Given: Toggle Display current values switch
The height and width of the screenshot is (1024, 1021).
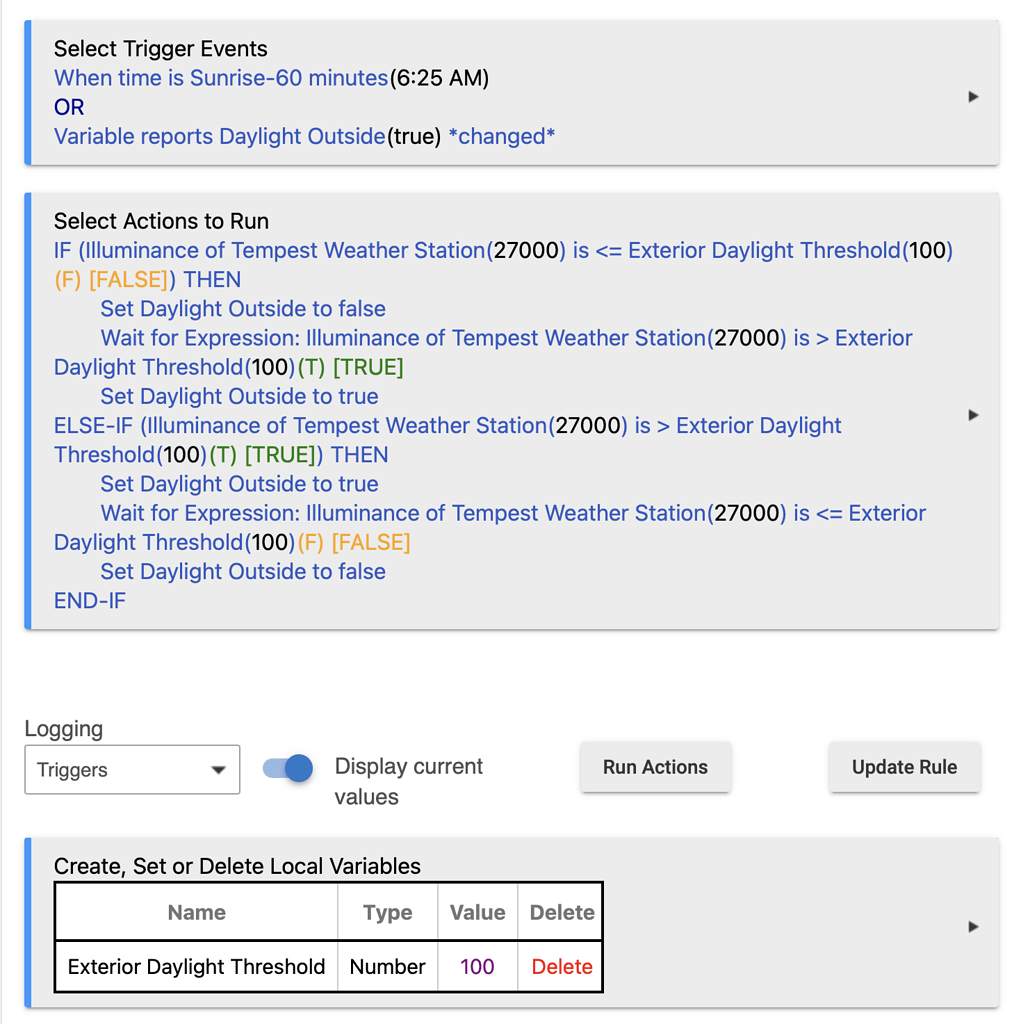Looking at the screenshot, I should point(288,768).
